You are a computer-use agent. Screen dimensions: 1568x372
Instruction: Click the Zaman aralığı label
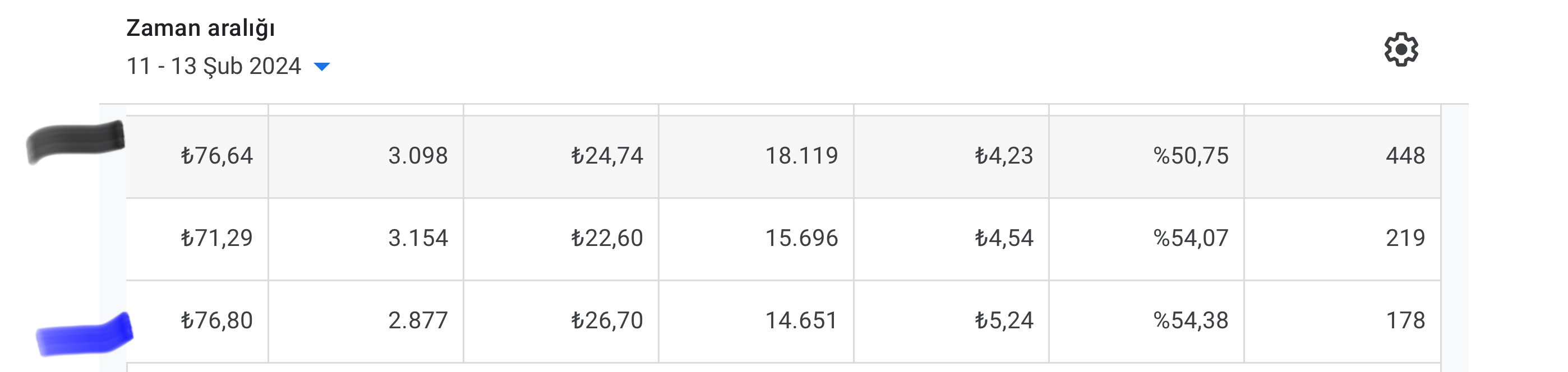point(200,28)
